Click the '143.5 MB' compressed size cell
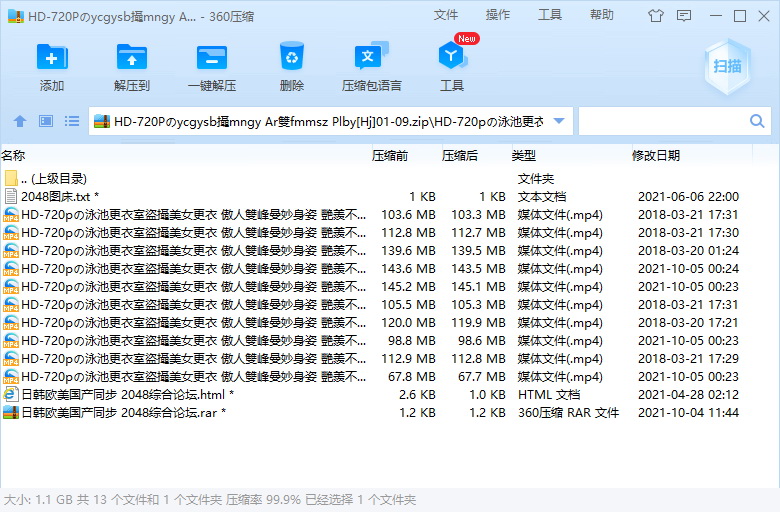 click(479, 269)
